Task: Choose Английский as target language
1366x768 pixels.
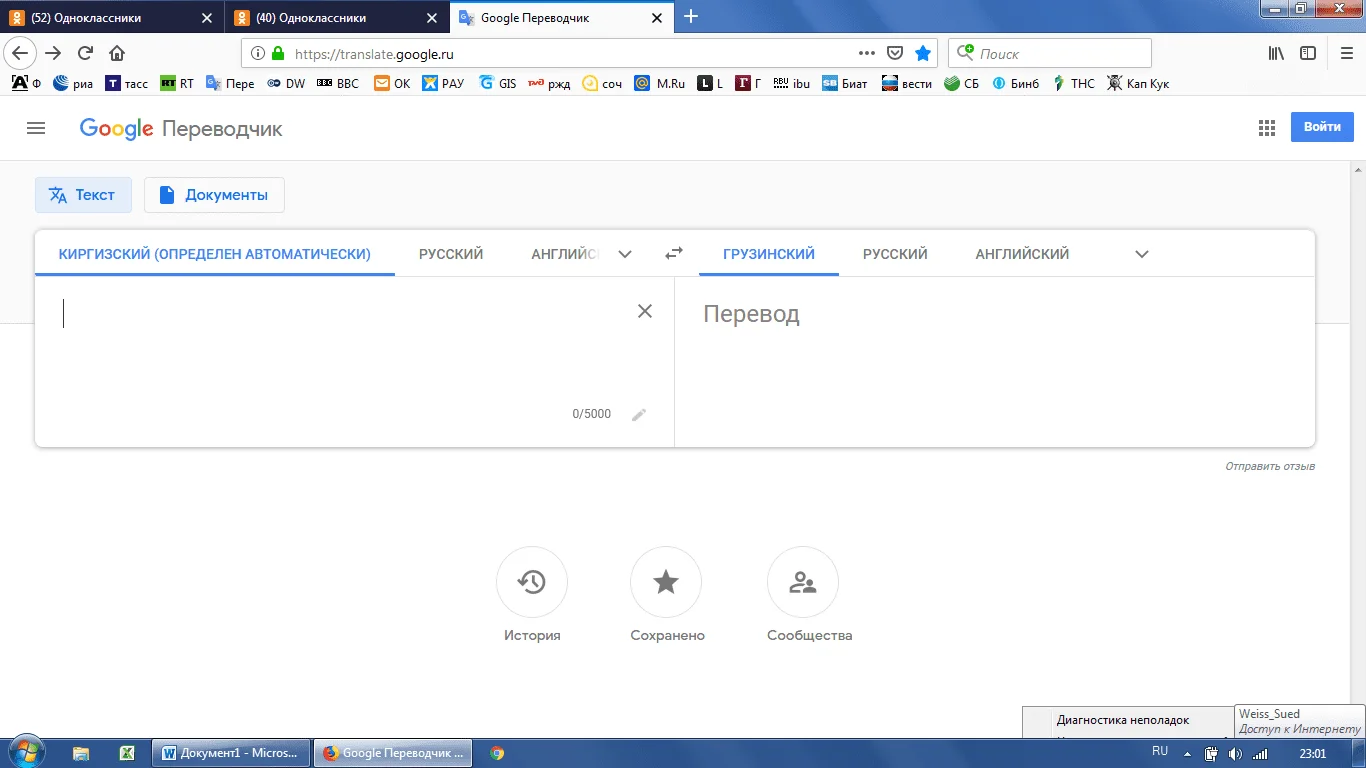Action: (x=1022, y=254)
